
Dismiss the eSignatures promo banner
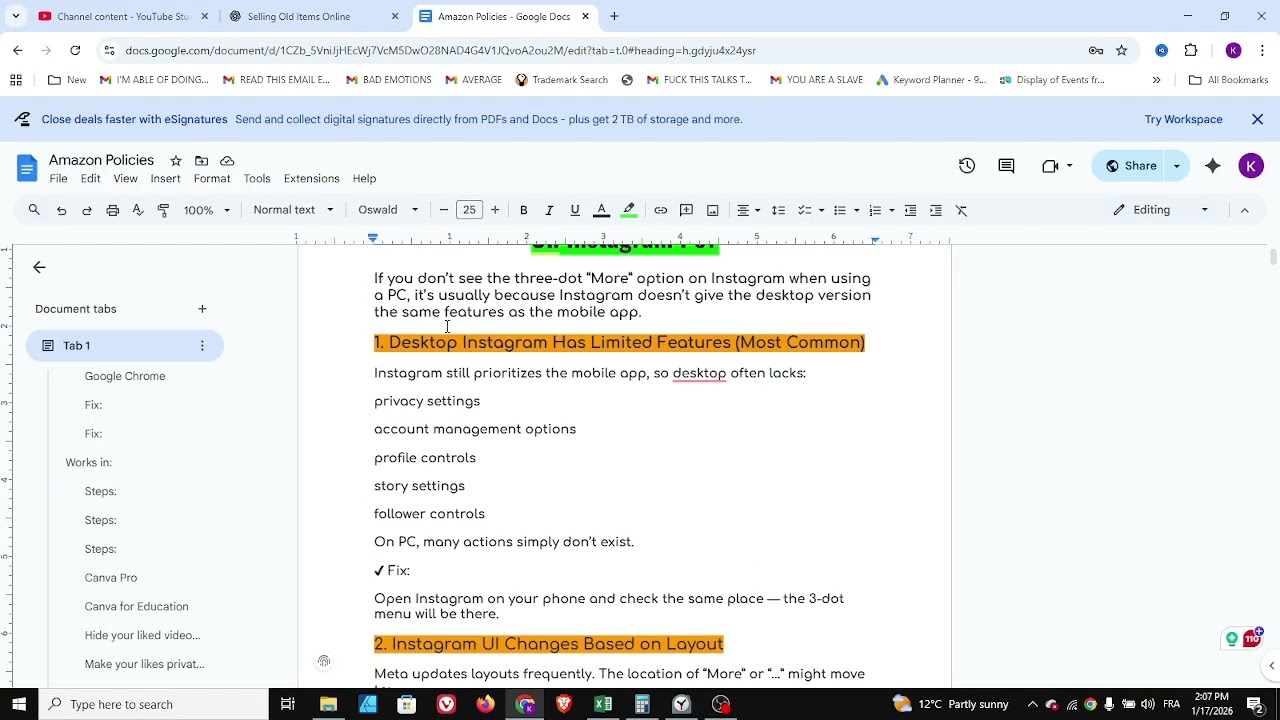point(1258,119)
